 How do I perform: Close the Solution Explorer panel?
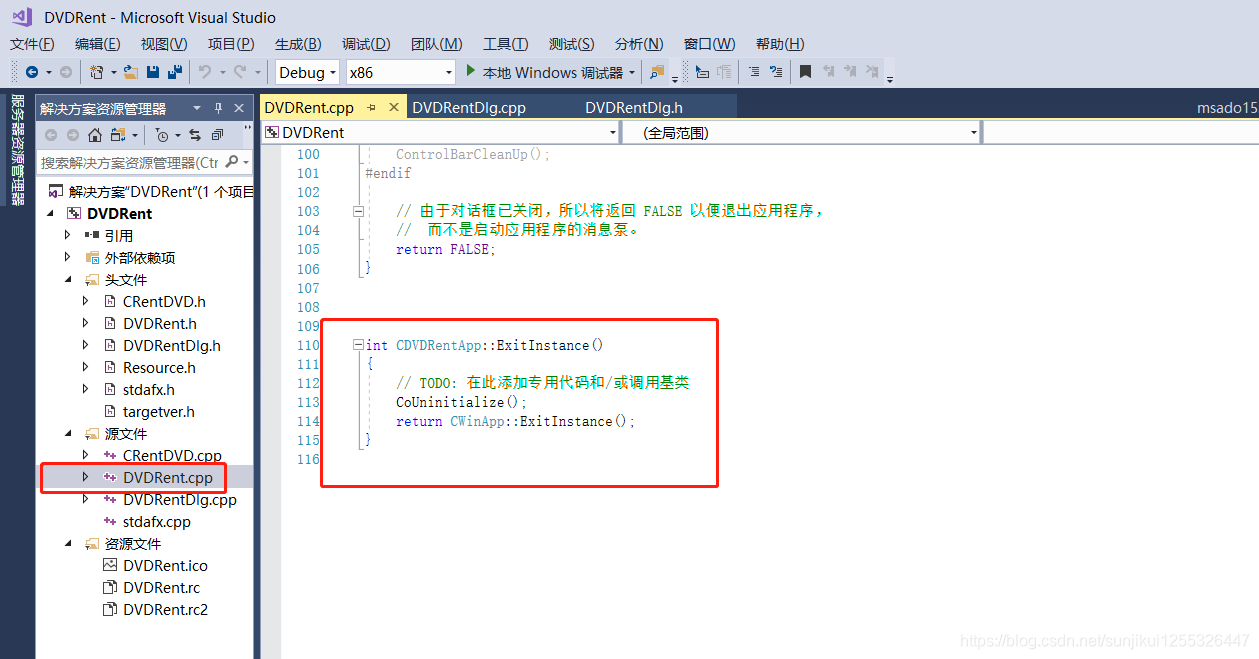click(239, 108)
